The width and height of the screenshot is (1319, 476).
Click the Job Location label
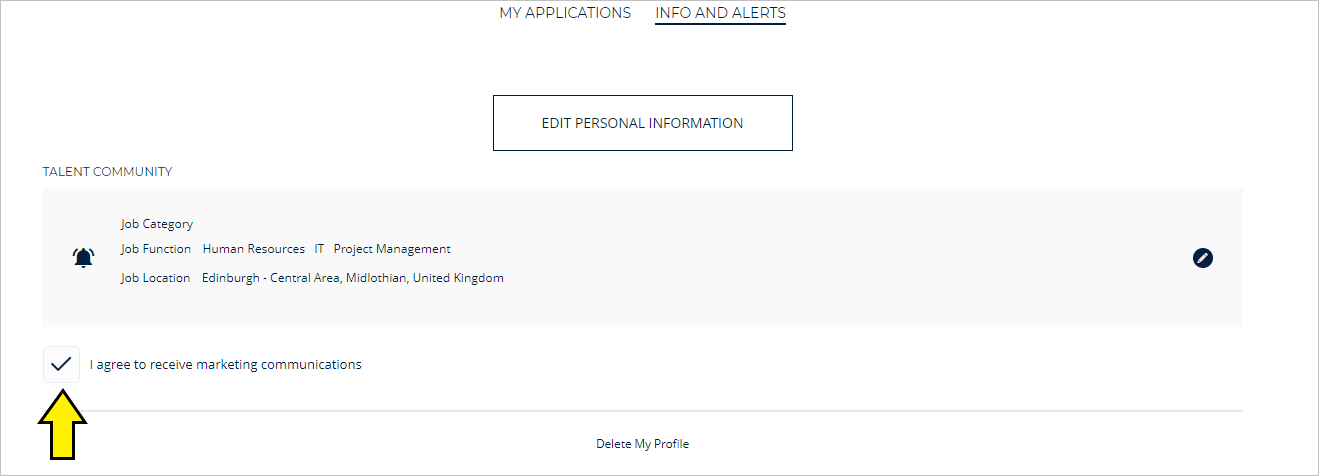156,278
